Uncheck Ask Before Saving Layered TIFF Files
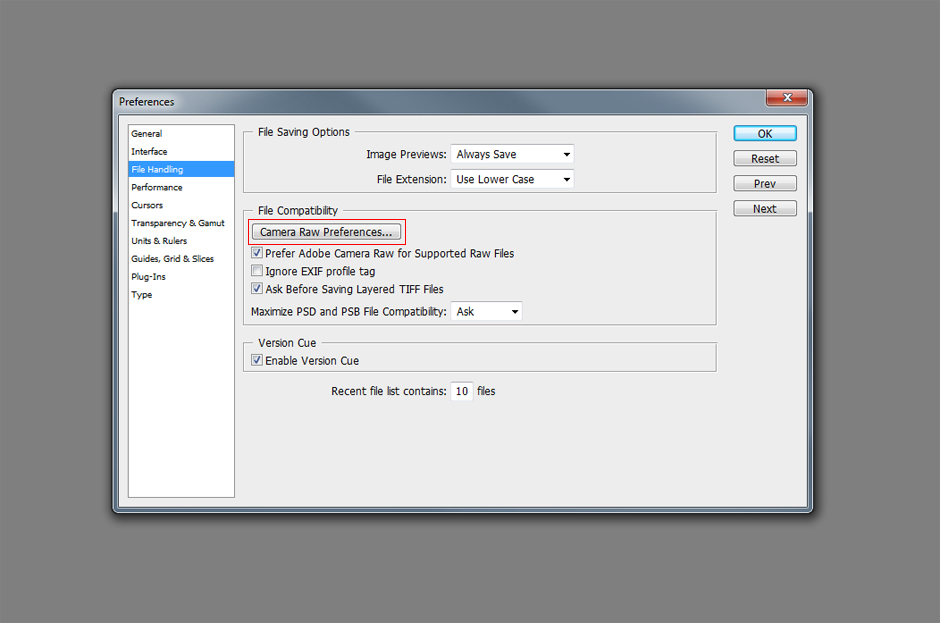The width and height of the screenshot is (940, 623). [x=257, y=288]
